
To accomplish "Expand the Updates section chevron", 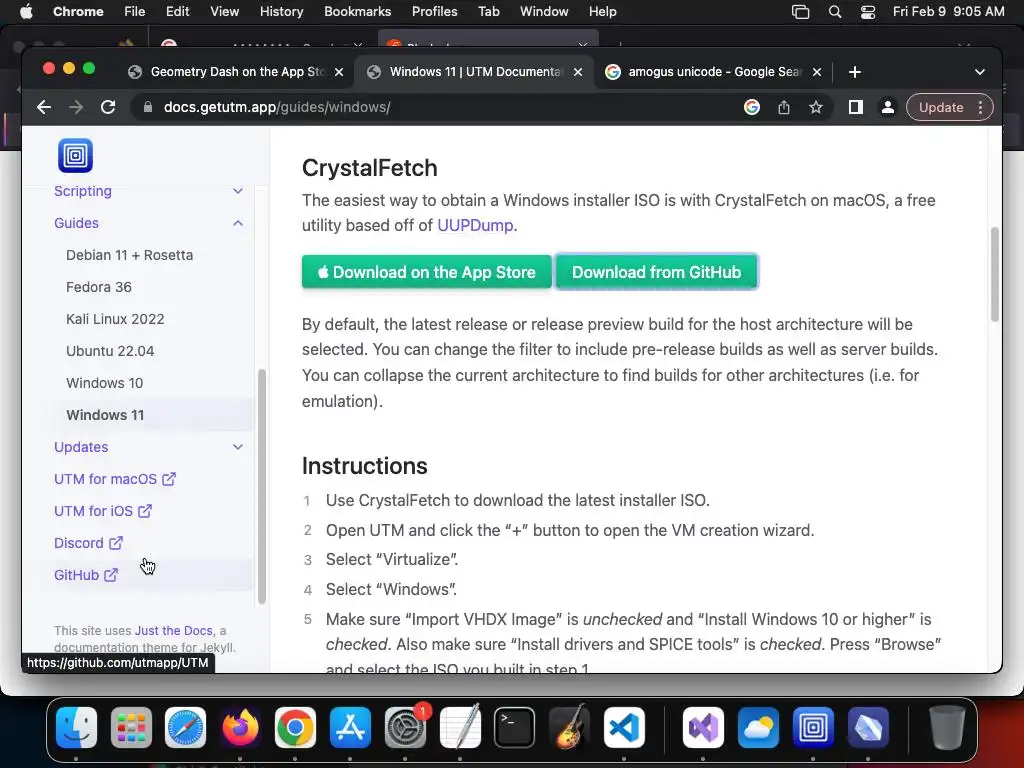I will [x=238, y=447].
